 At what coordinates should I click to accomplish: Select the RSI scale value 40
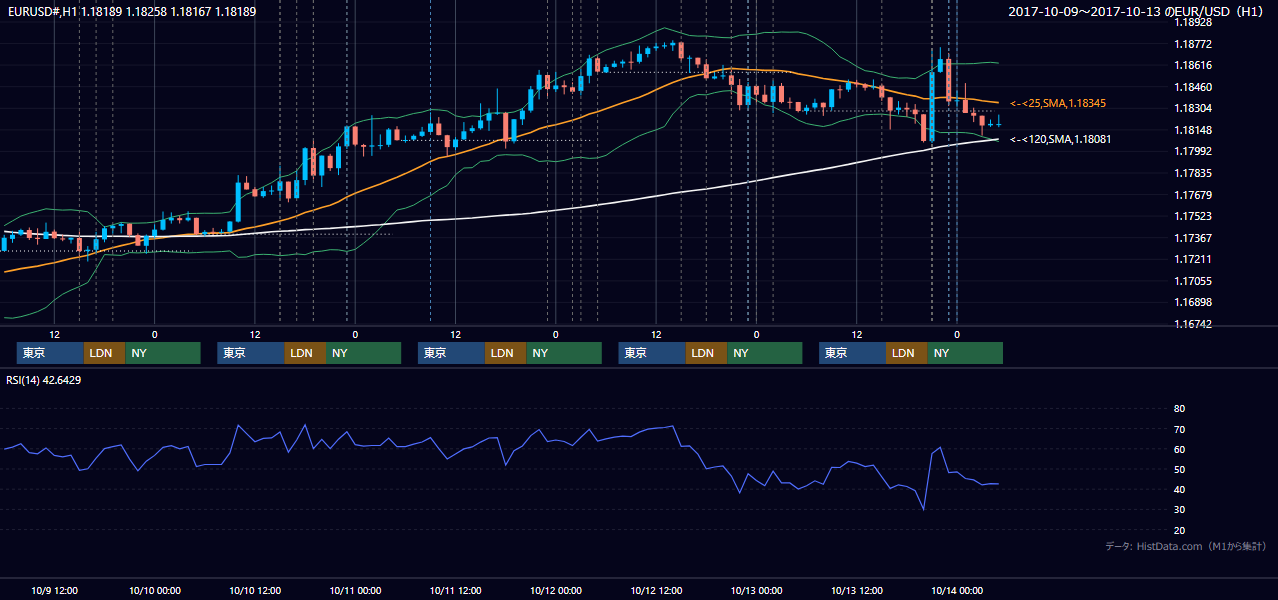[x=1180, y=489]
